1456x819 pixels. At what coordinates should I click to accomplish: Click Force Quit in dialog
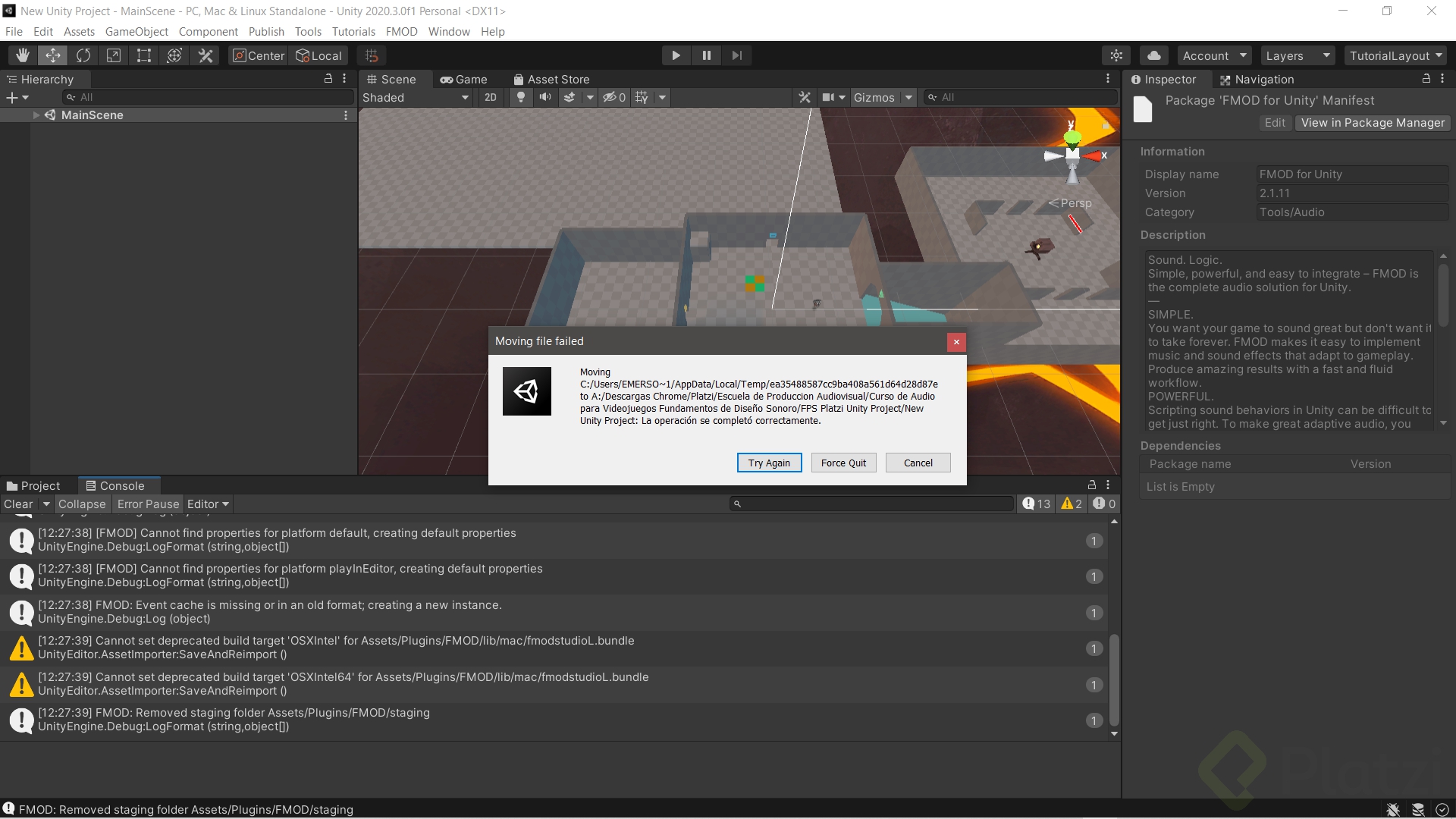(x=843, y=463)
